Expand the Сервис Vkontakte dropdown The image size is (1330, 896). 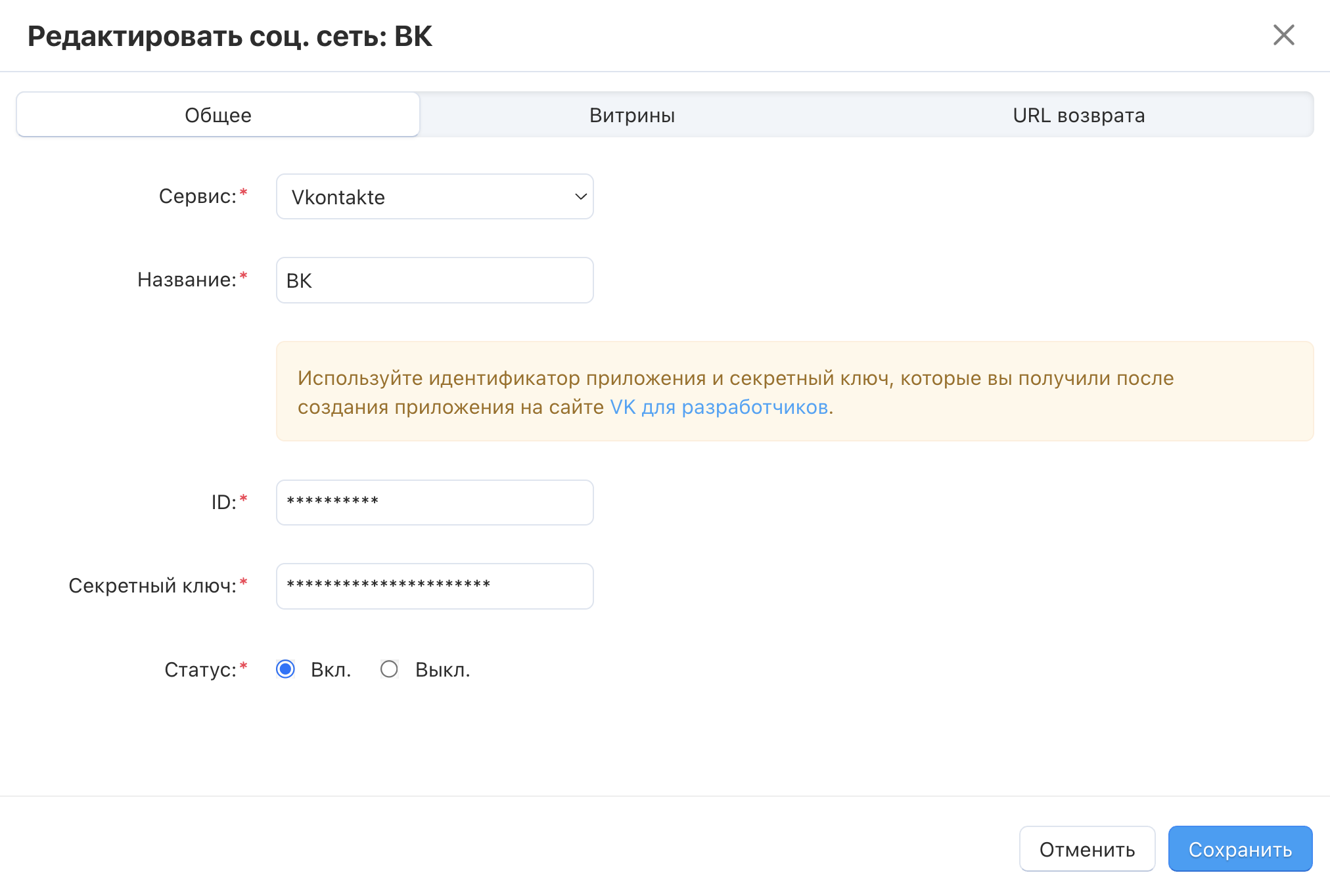click(x=421, y=197)
